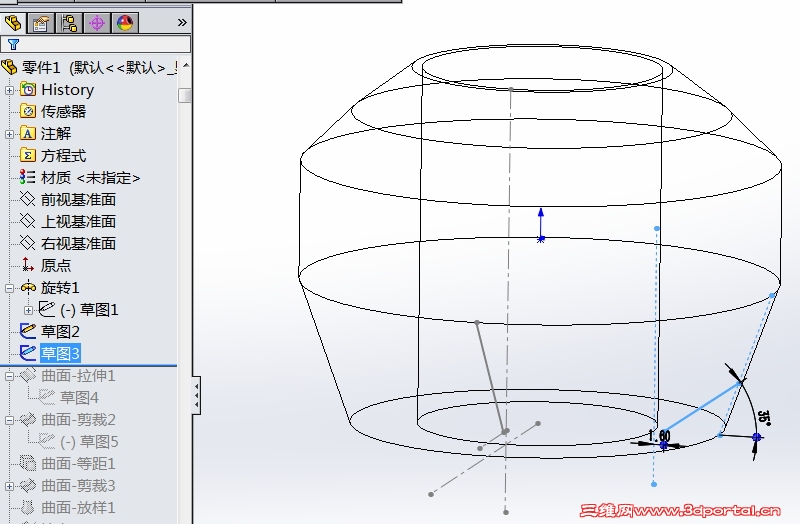
Task: Select the 曲面-等距1 offset surface icon
Action: pyautogui.click(x=28, y=463)
